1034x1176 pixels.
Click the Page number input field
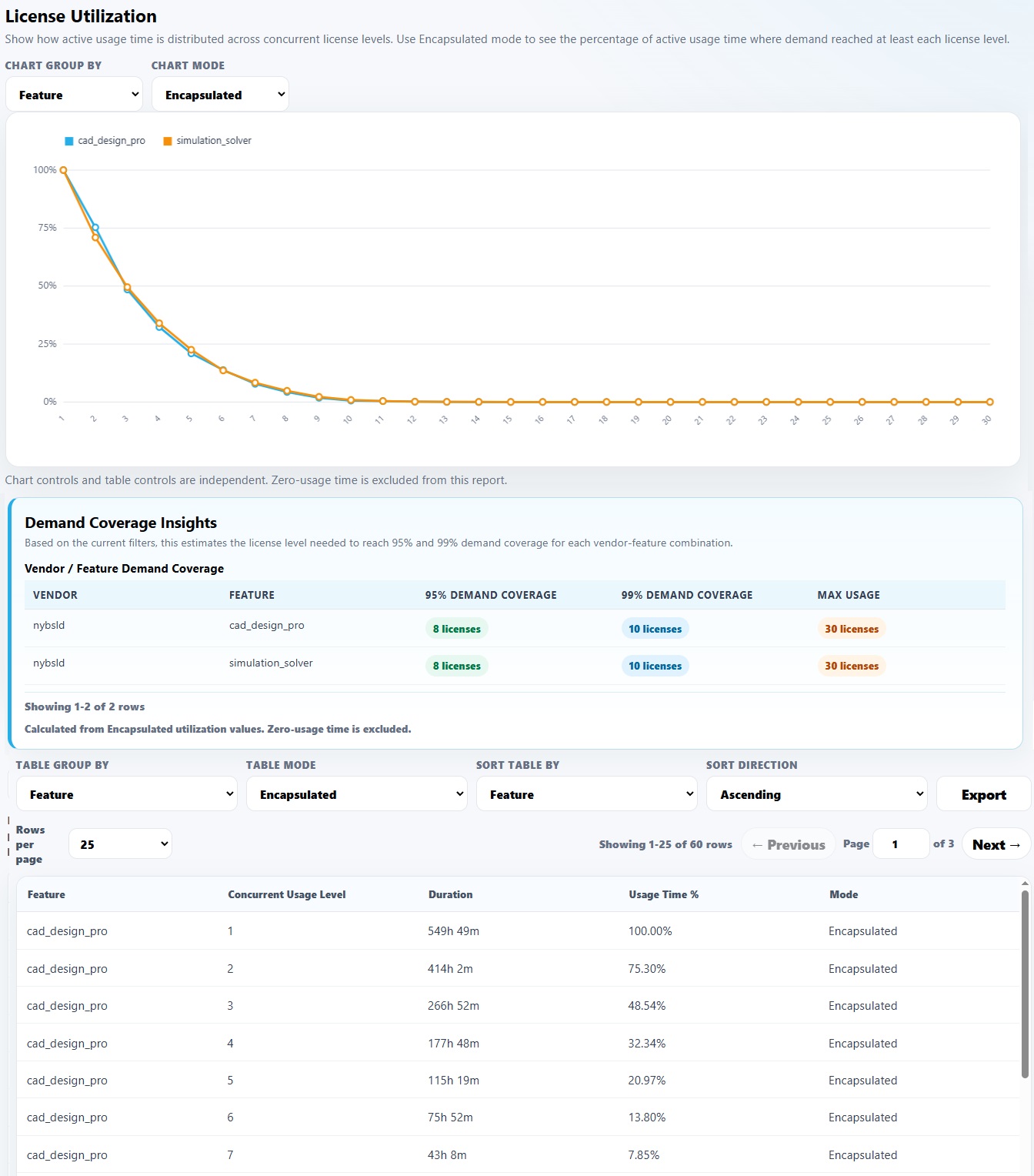pyautogui.click(x=901, y=844)
